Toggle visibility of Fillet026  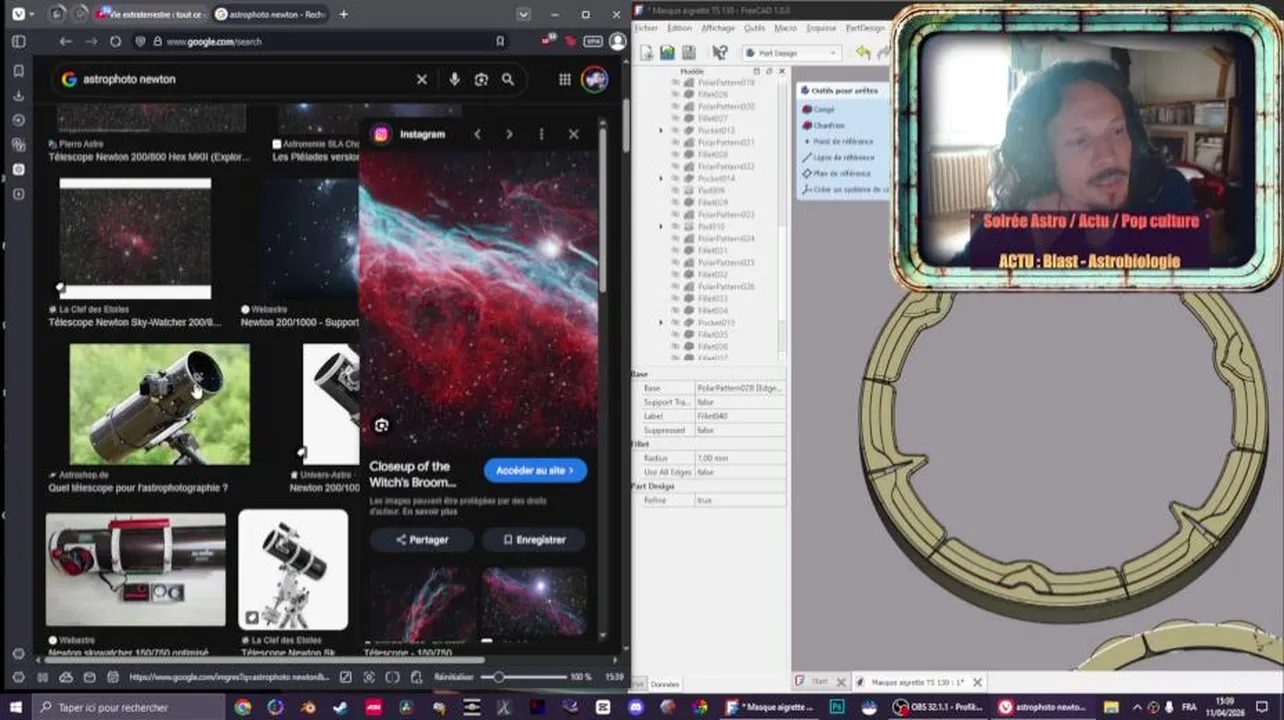click(675, 95)
